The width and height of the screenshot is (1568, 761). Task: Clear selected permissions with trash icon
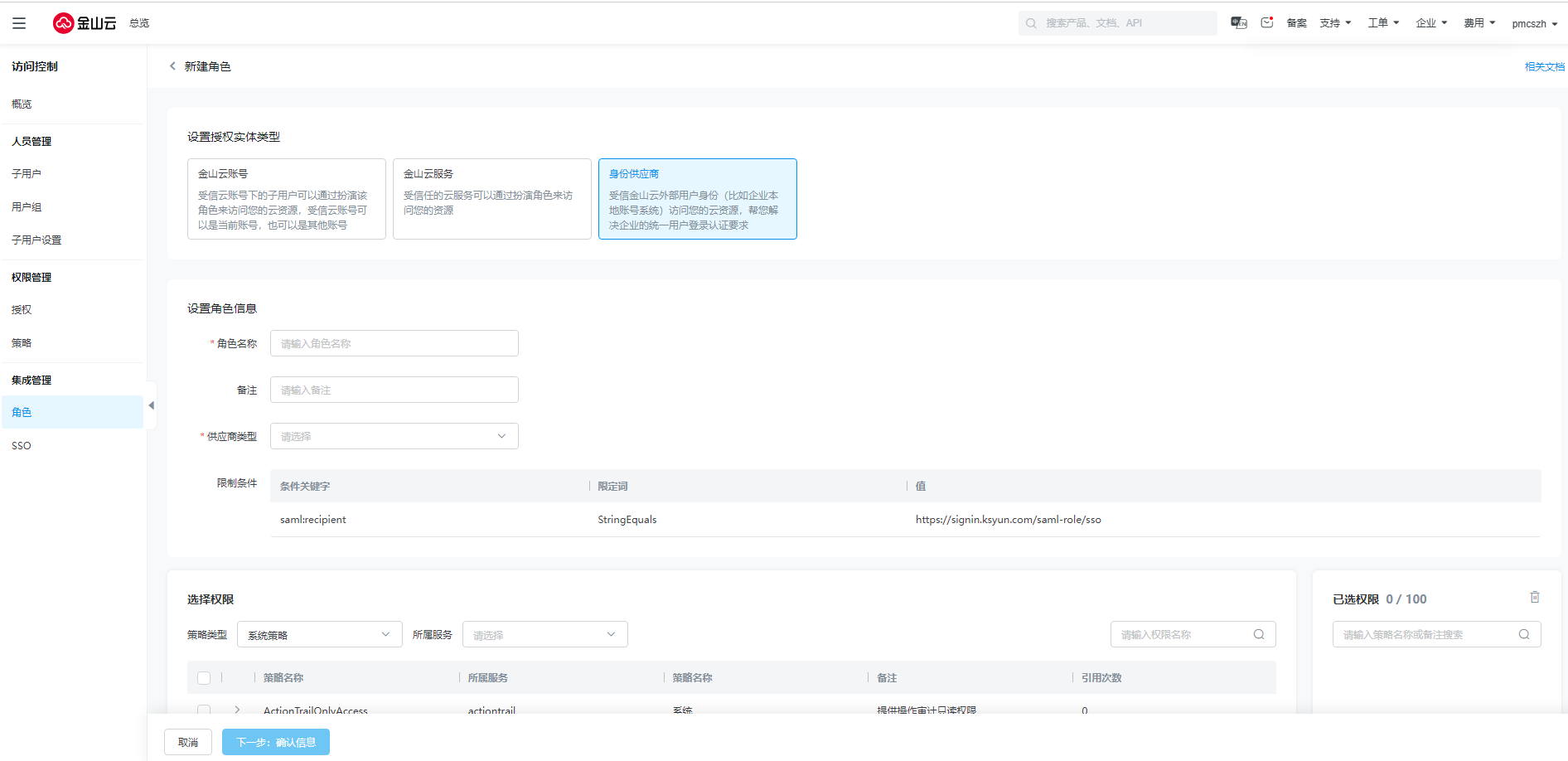click(x=1534, y=598)
